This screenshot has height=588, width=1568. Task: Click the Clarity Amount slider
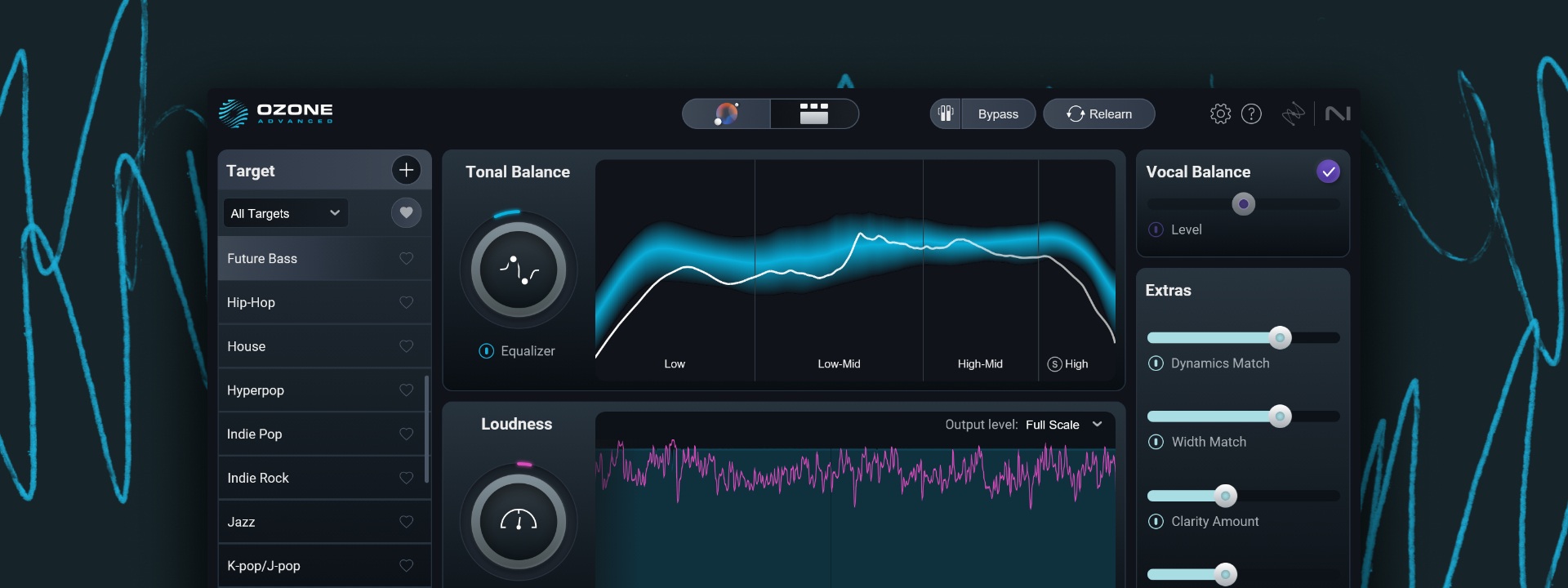(1243, 496)
